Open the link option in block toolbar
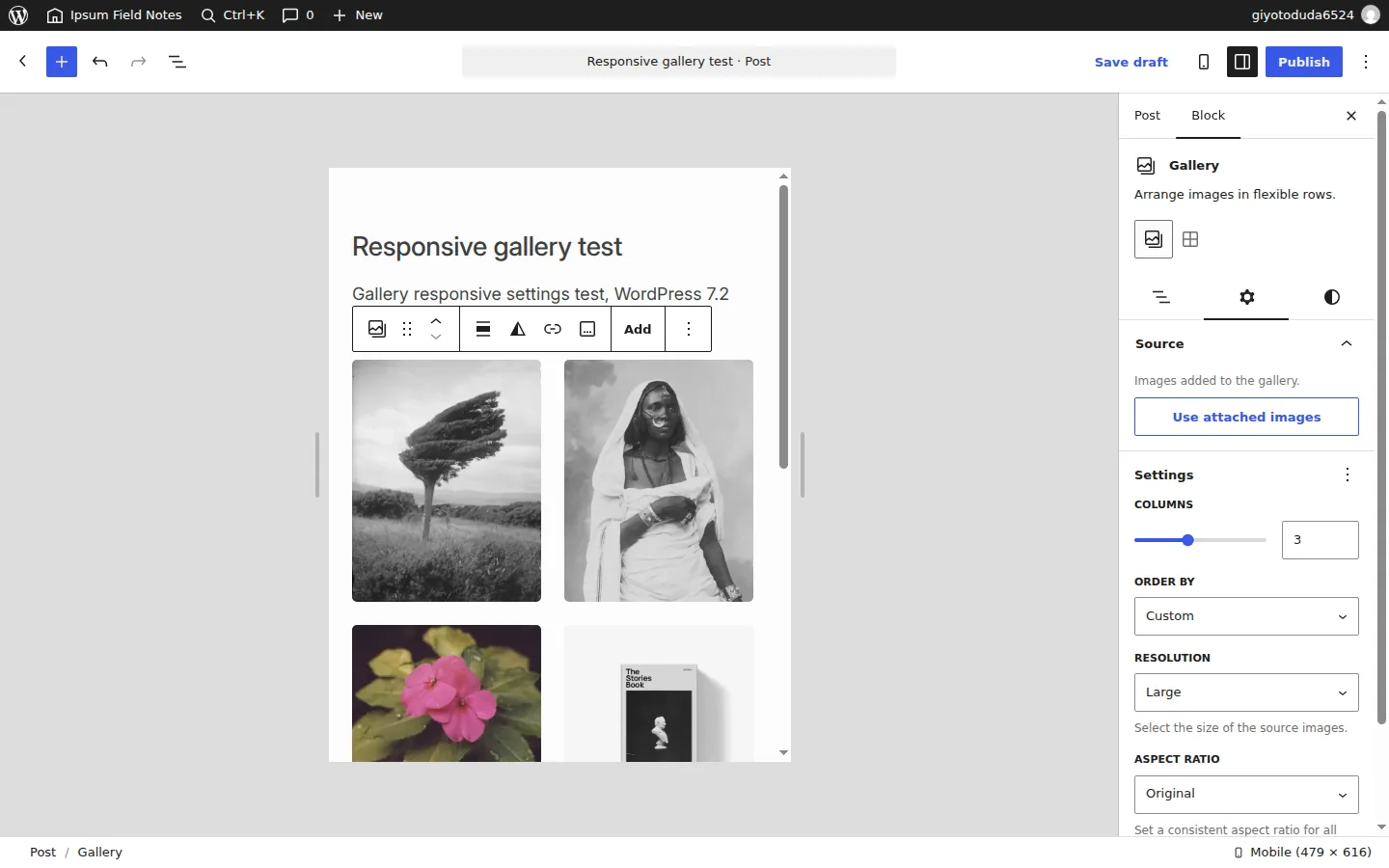The image size is (1389, 868). (553, 329)
